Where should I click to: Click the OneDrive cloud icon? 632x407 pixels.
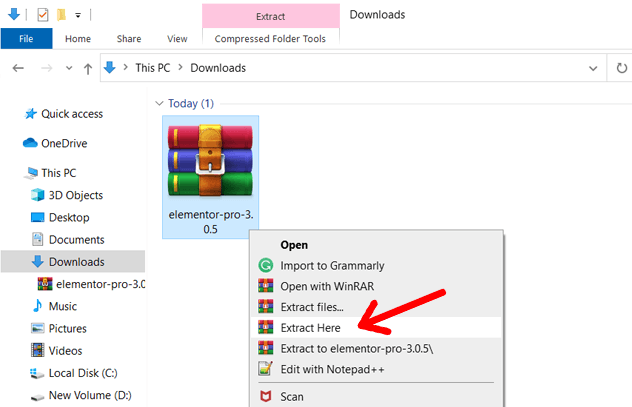point(30,143)
